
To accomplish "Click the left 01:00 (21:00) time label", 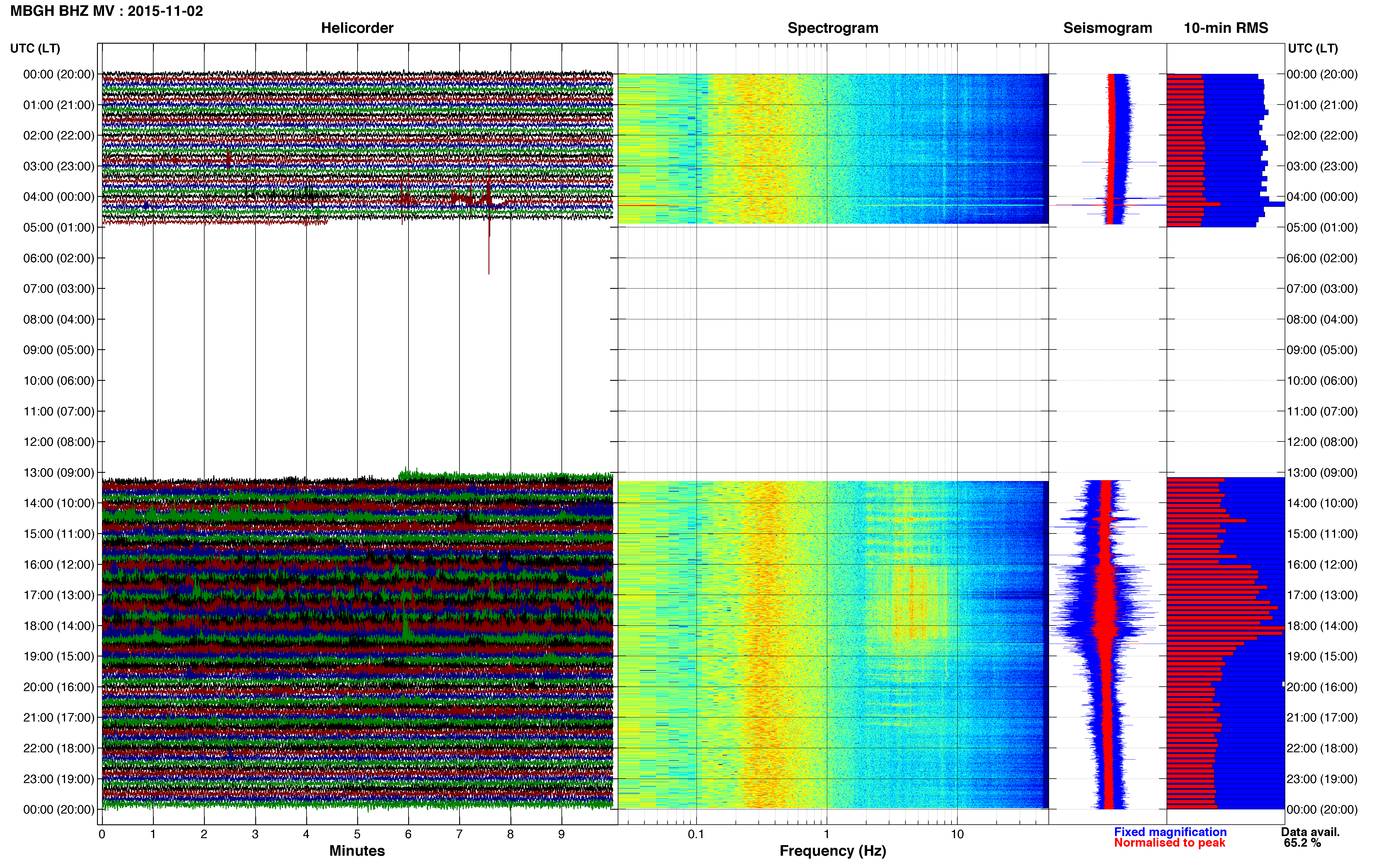I will click(x=59, y=105).
